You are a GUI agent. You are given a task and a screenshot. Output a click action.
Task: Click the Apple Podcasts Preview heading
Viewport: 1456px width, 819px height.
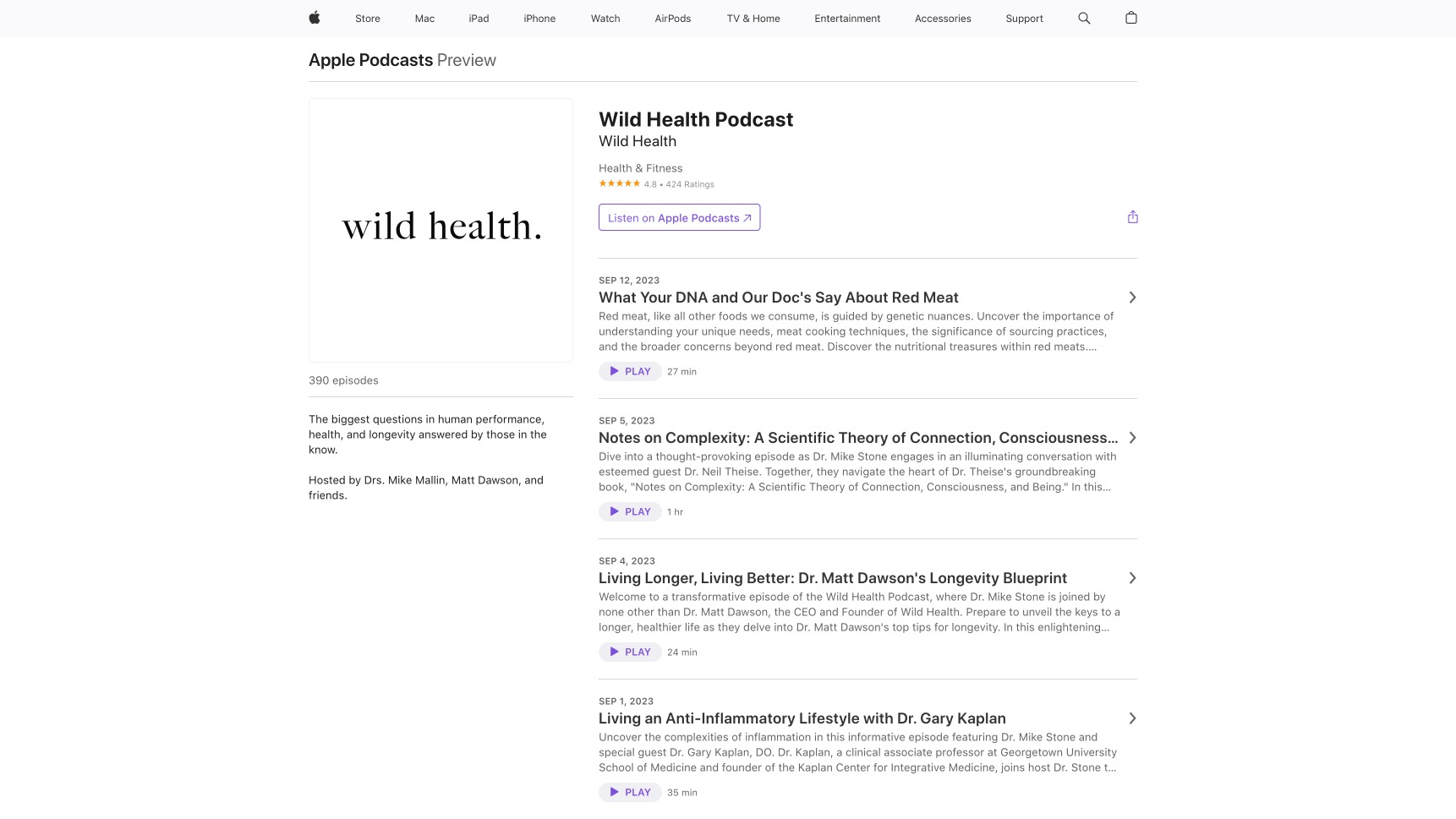[x=402, y=60]
